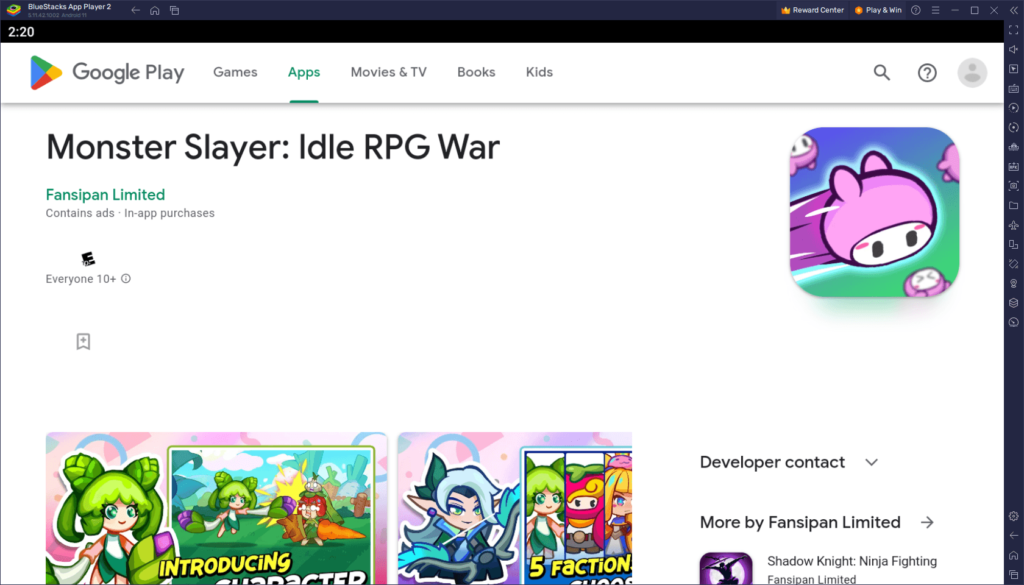This screenshot has height=585, width=1024.
Task: Mute BlueStacks audio from the sidebar
Action: point(1014,48)
